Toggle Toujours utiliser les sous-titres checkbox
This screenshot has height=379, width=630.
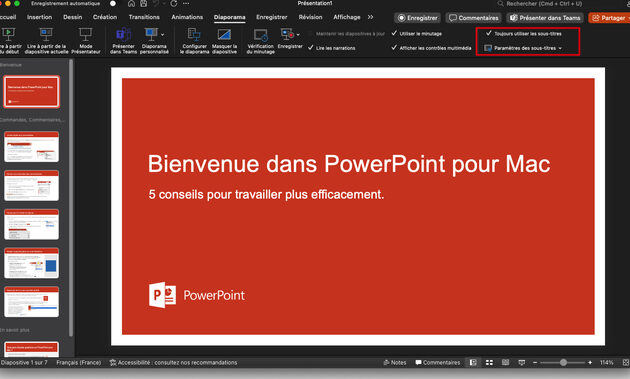coord(489,33)
